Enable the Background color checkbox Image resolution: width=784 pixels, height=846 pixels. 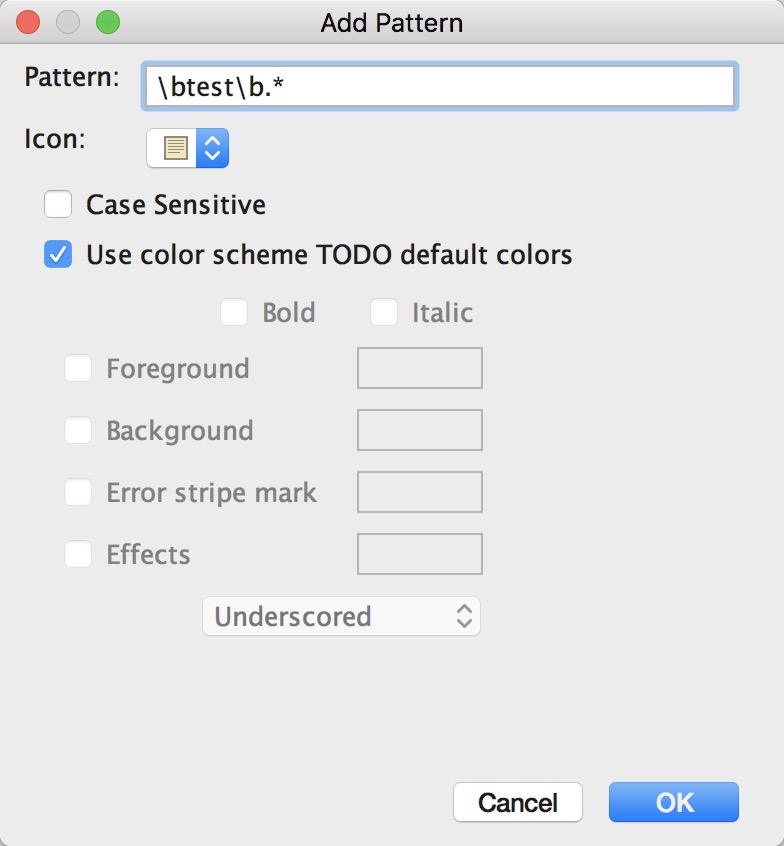pyautogui.click(x=78, y=431)
